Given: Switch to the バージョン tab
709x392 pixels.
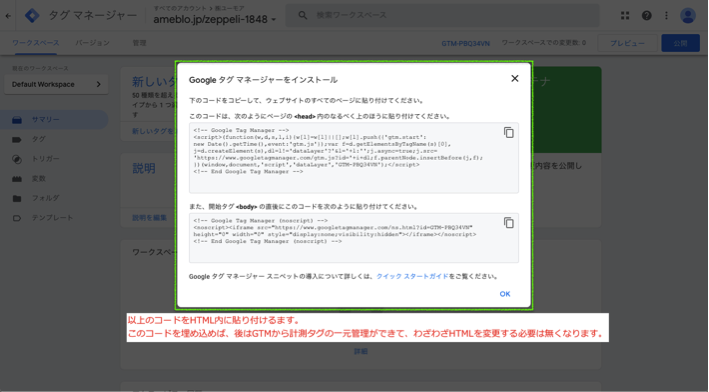Looking at the screenshot, I should coord(92,43).
